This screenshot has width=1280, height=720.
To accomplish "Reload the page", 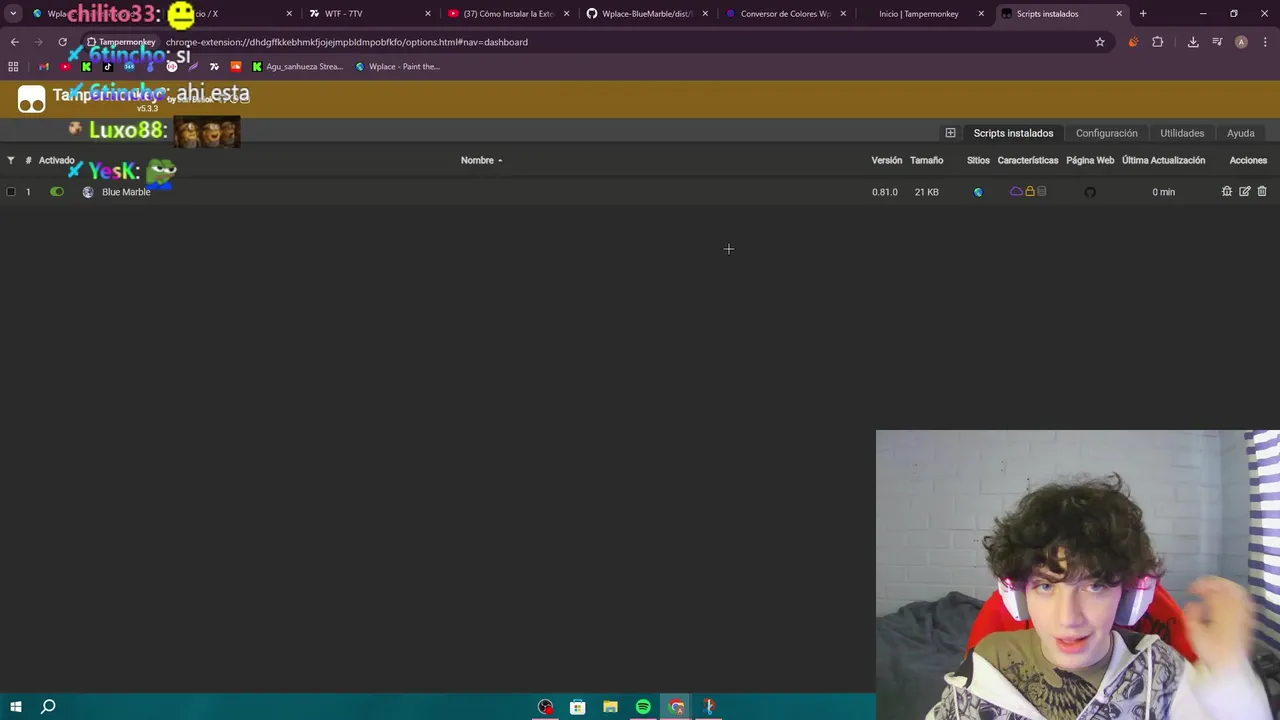I will (x=62, y=42).
